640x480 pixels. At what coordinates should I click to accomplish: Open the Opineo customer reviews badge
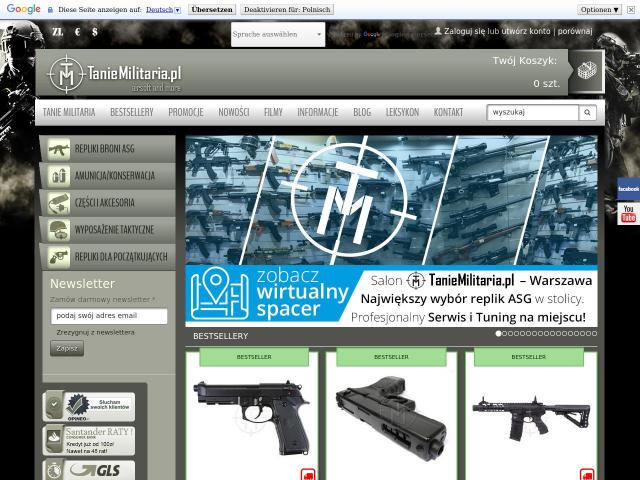pyautogui.click(x=89, y=407)
